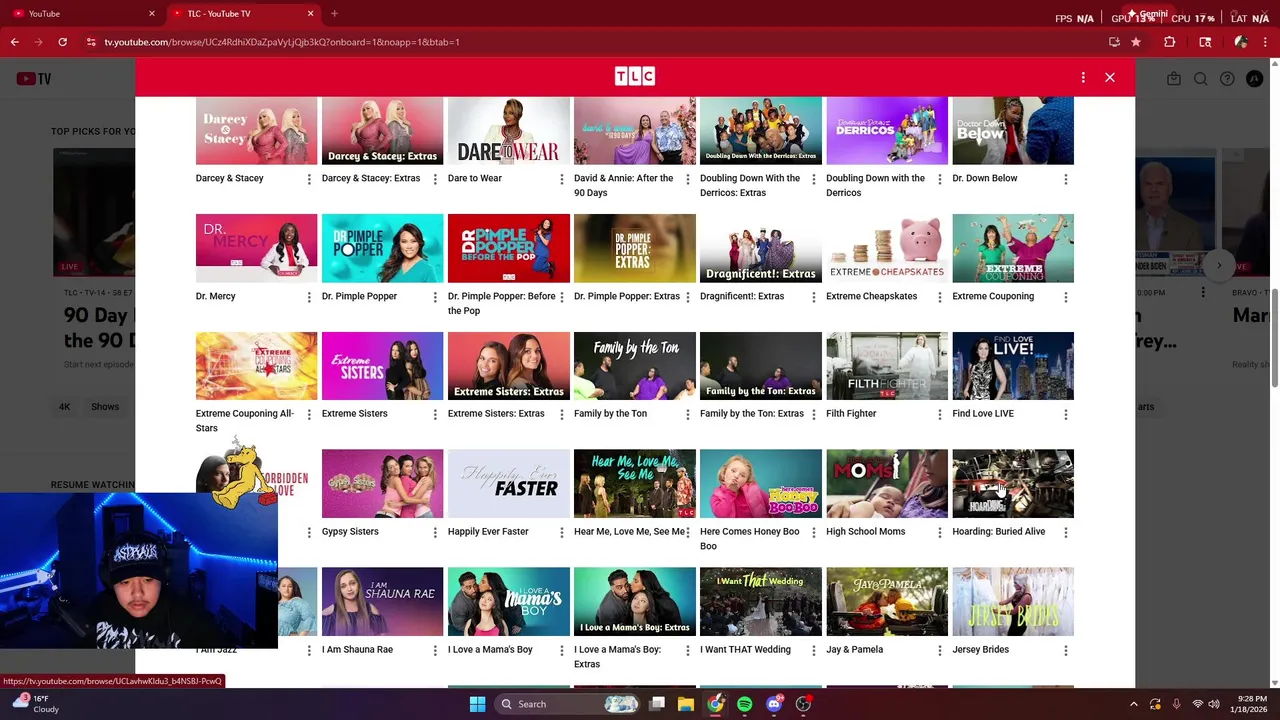Click the Windows Start button

click(x=477, y=704)
